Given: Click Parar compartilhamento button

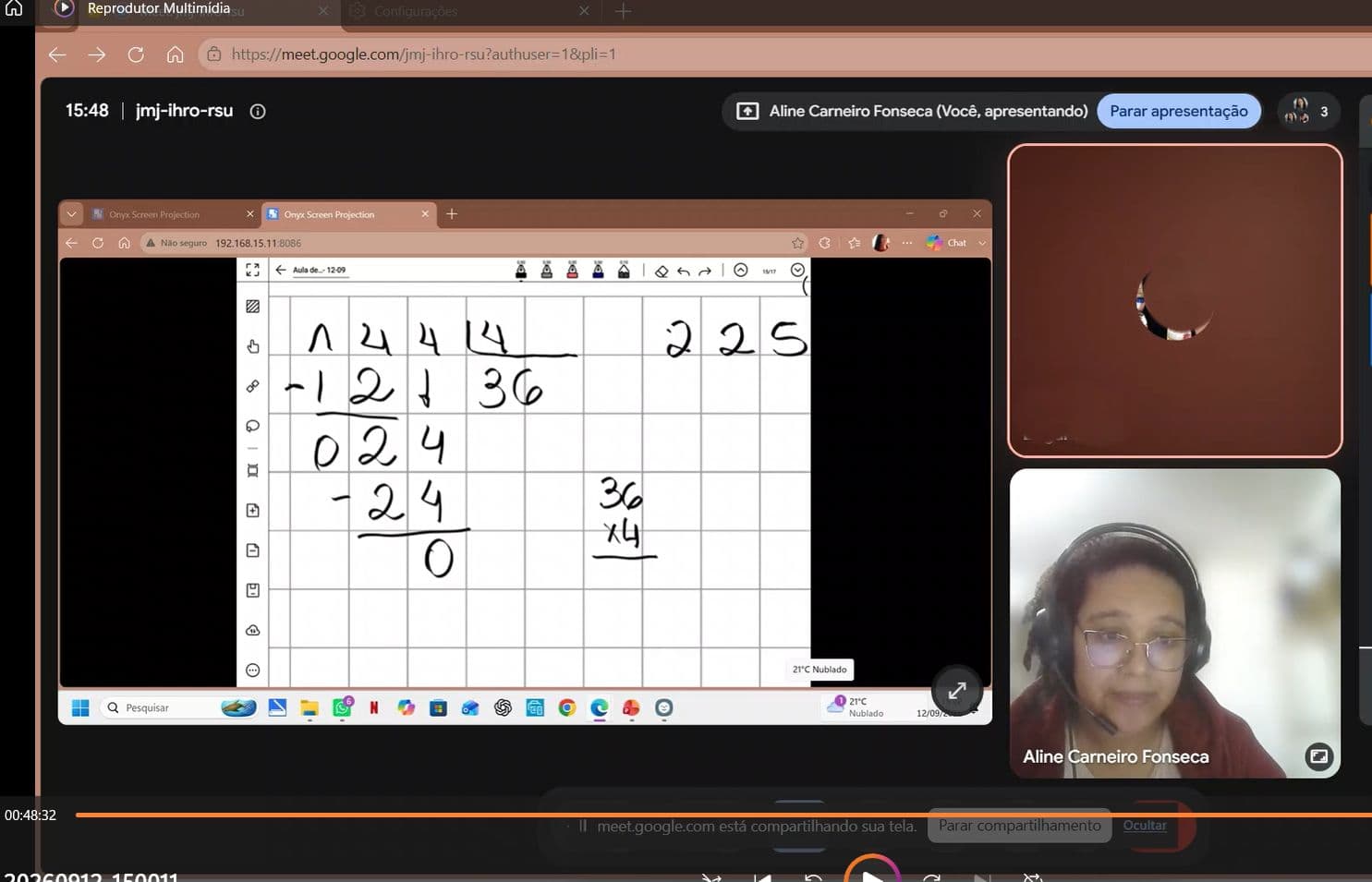Looking at the screenshot, I should coord(1020,826).
